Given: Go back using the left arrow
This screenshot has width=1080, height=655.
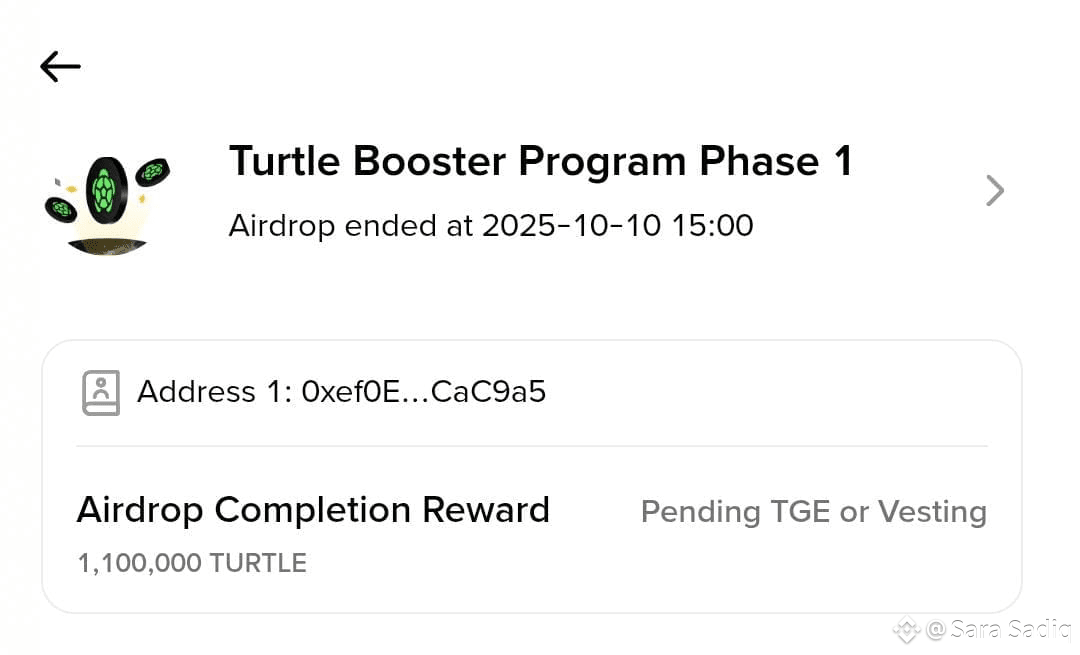Looking at the screenshot, I should pos(61,67).
